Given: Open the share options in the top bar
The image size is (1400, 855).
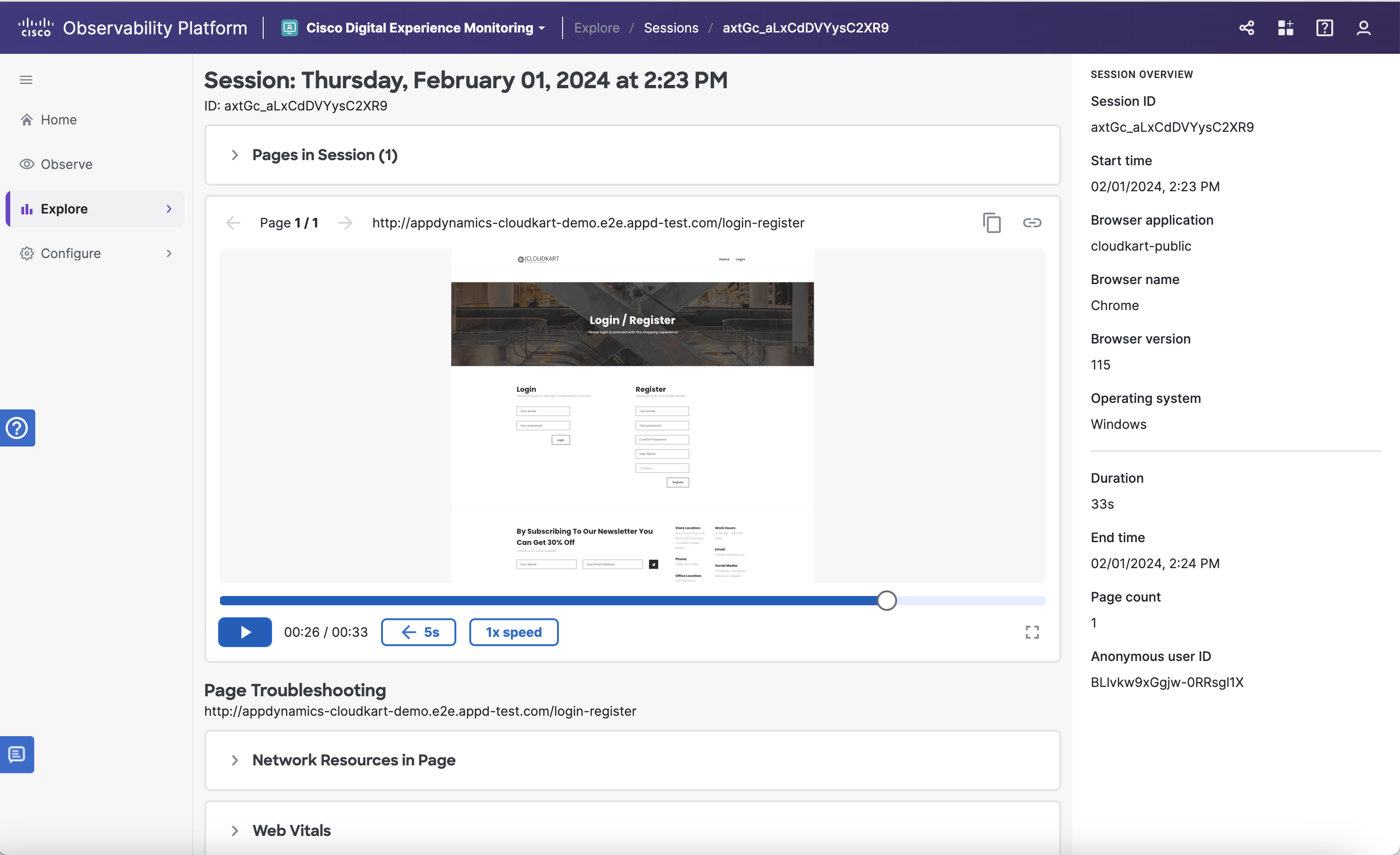Looking at the screenshot, I should pos(1247,27).
